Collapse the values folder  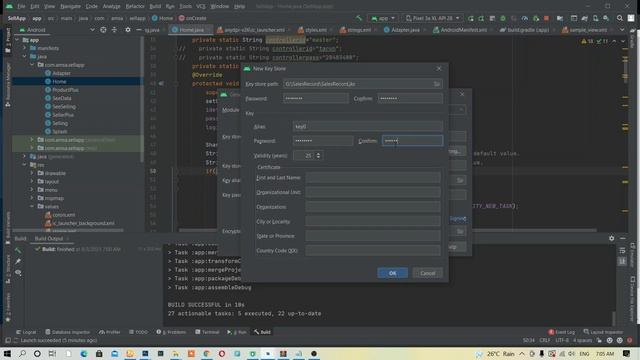click(x=32, y=207)
